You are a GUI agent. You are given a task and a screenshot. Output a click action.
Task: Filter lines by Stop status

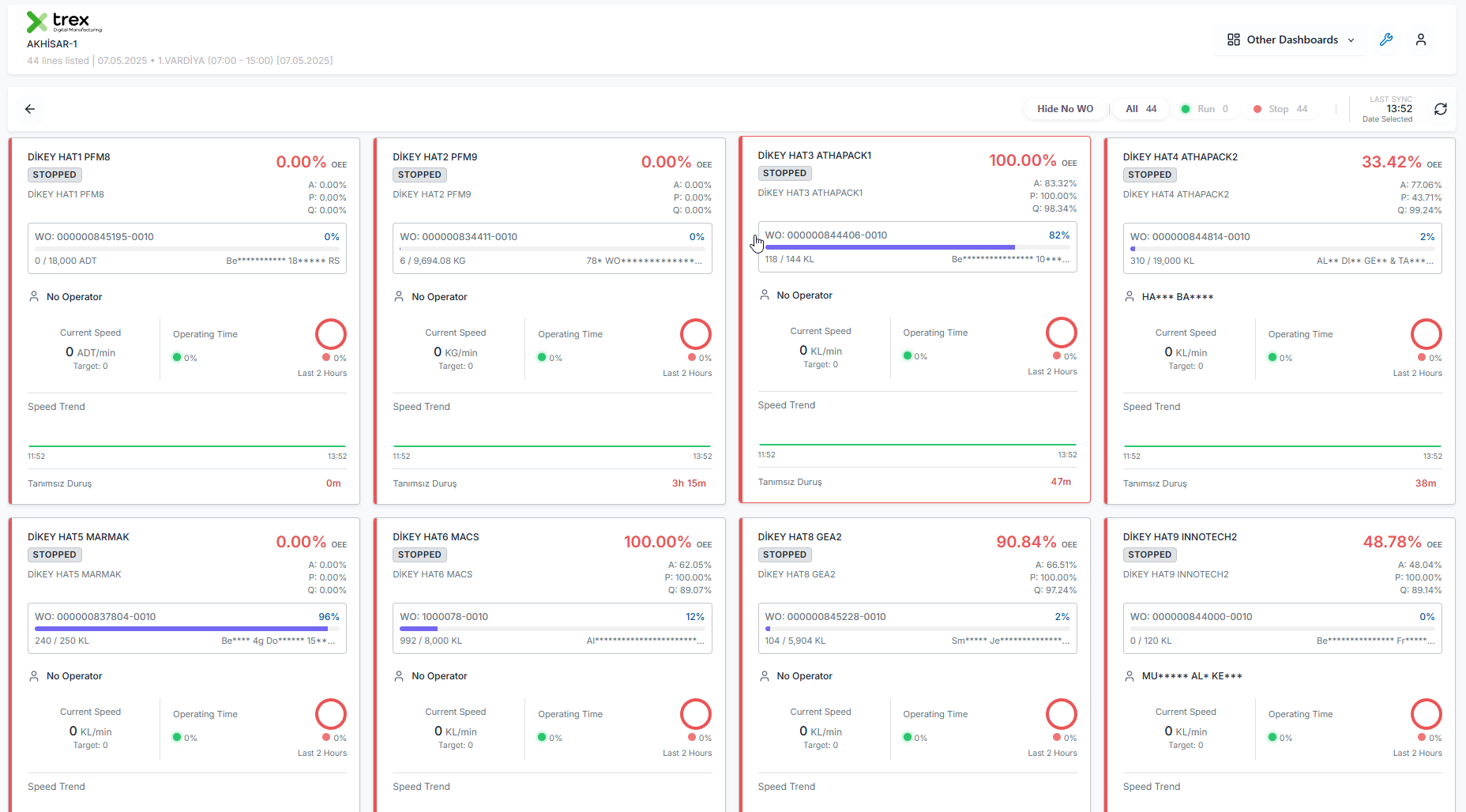click(x=1280, y=109)
